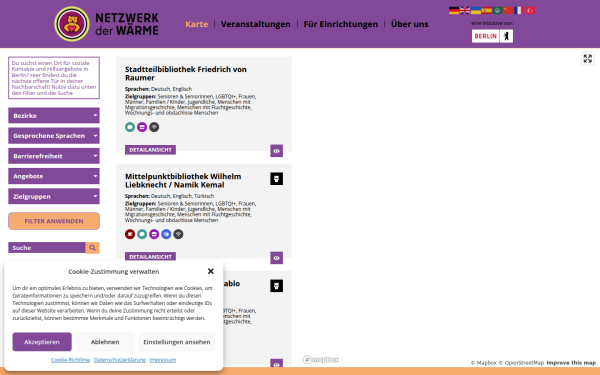Click black badge icon on Mittelpunktbibliothek card

(x=276, y=179)
